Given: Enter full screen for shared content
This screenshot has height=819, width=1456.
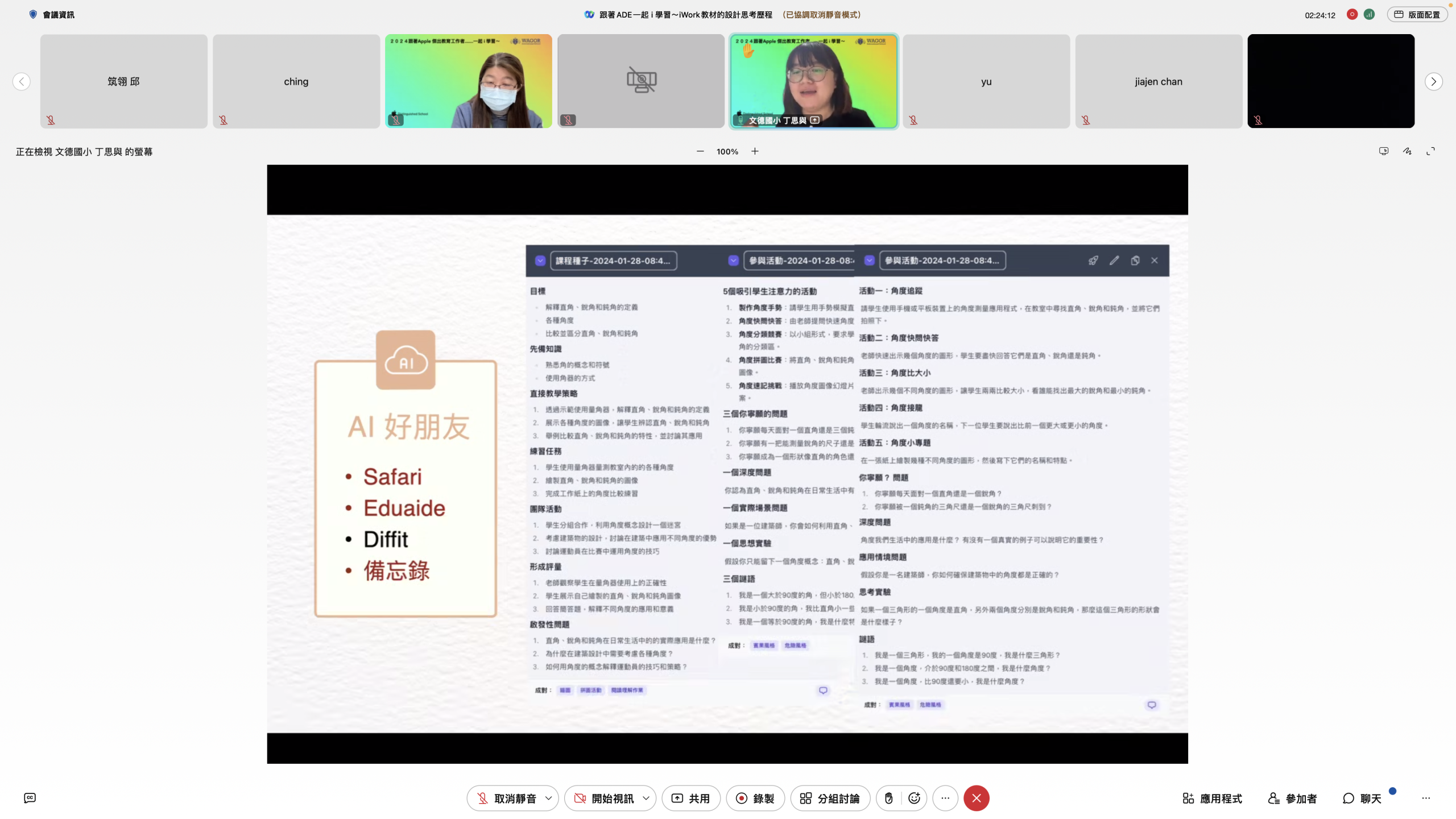Looking at the screenshot, I should tap(1430, 151).
